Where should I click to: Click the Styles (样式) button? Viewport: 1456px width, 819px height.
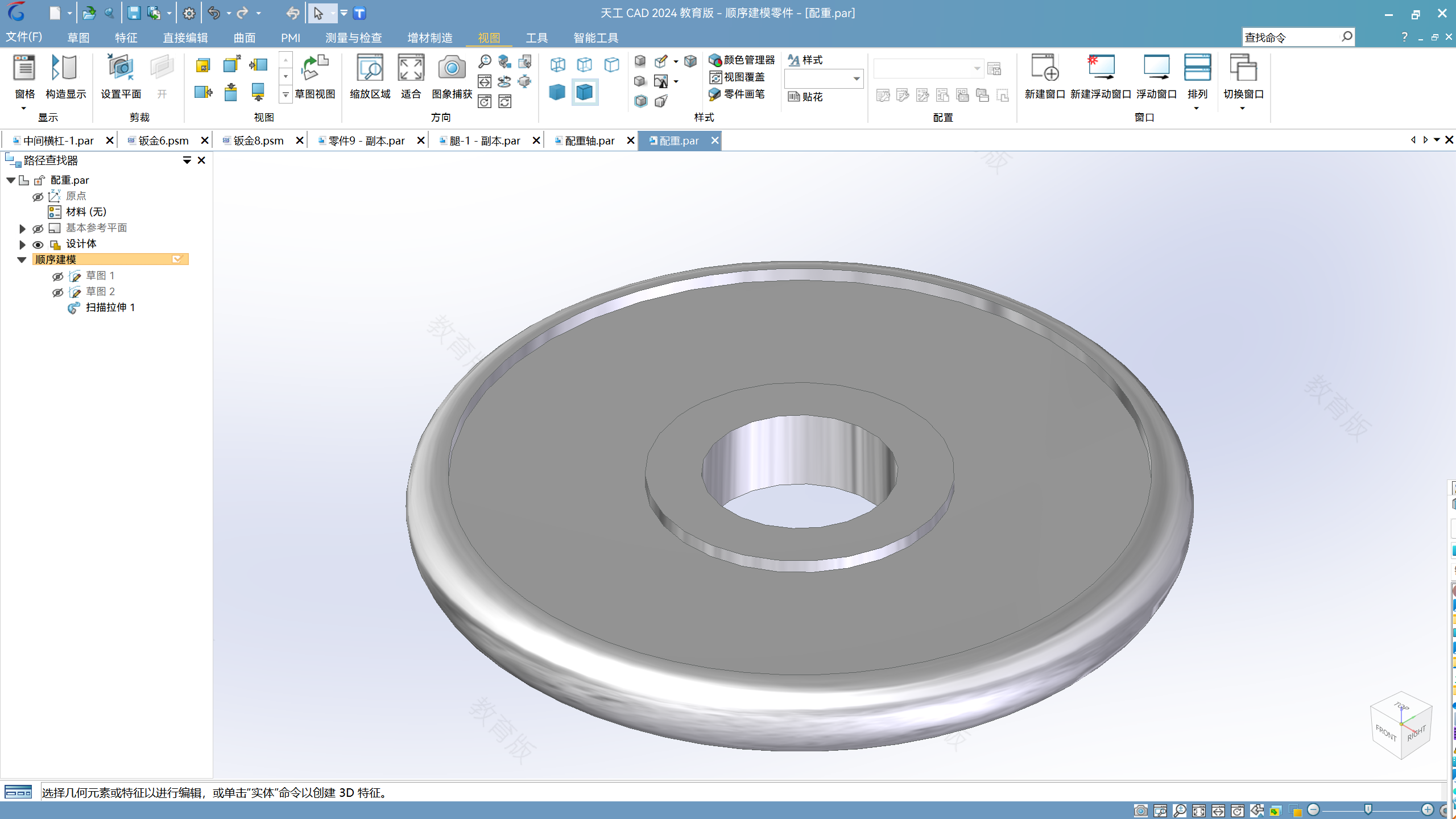805,60
